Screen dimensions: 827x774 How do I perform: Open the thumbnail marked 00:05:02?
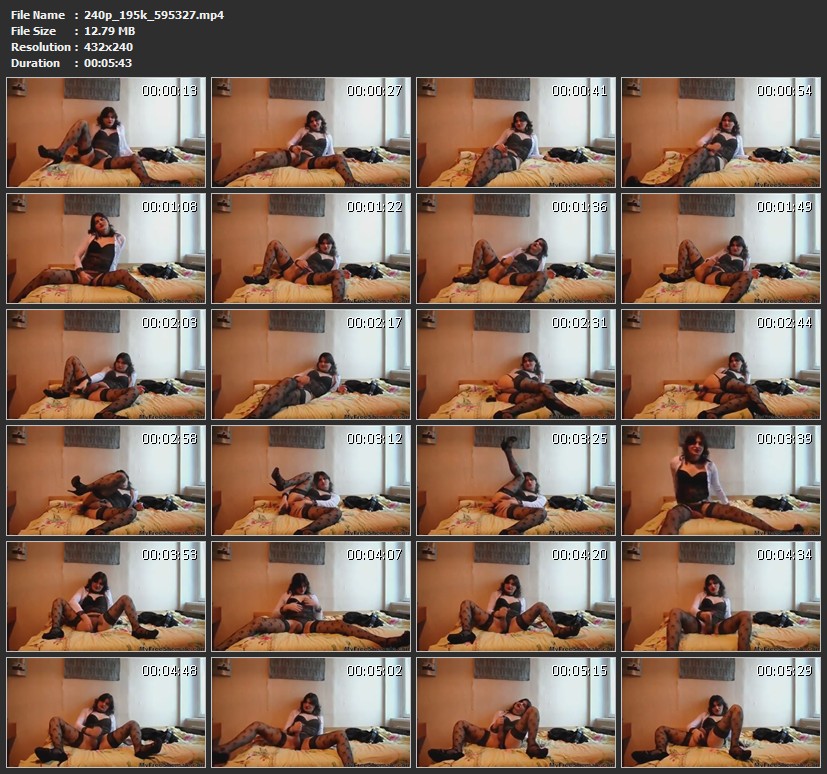[x=311, y=712]
